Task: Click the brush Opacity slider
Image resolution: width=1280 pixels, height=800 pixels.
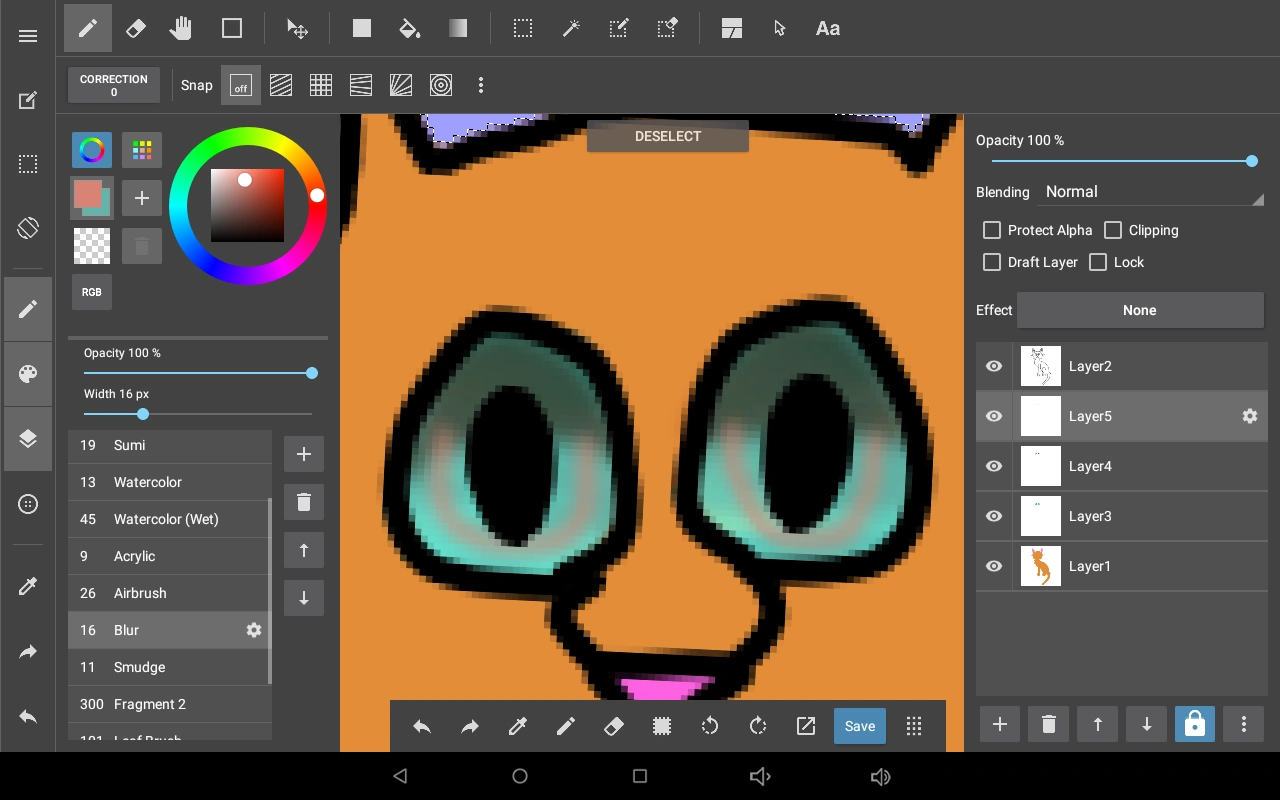Action: (x=198, y=373)
